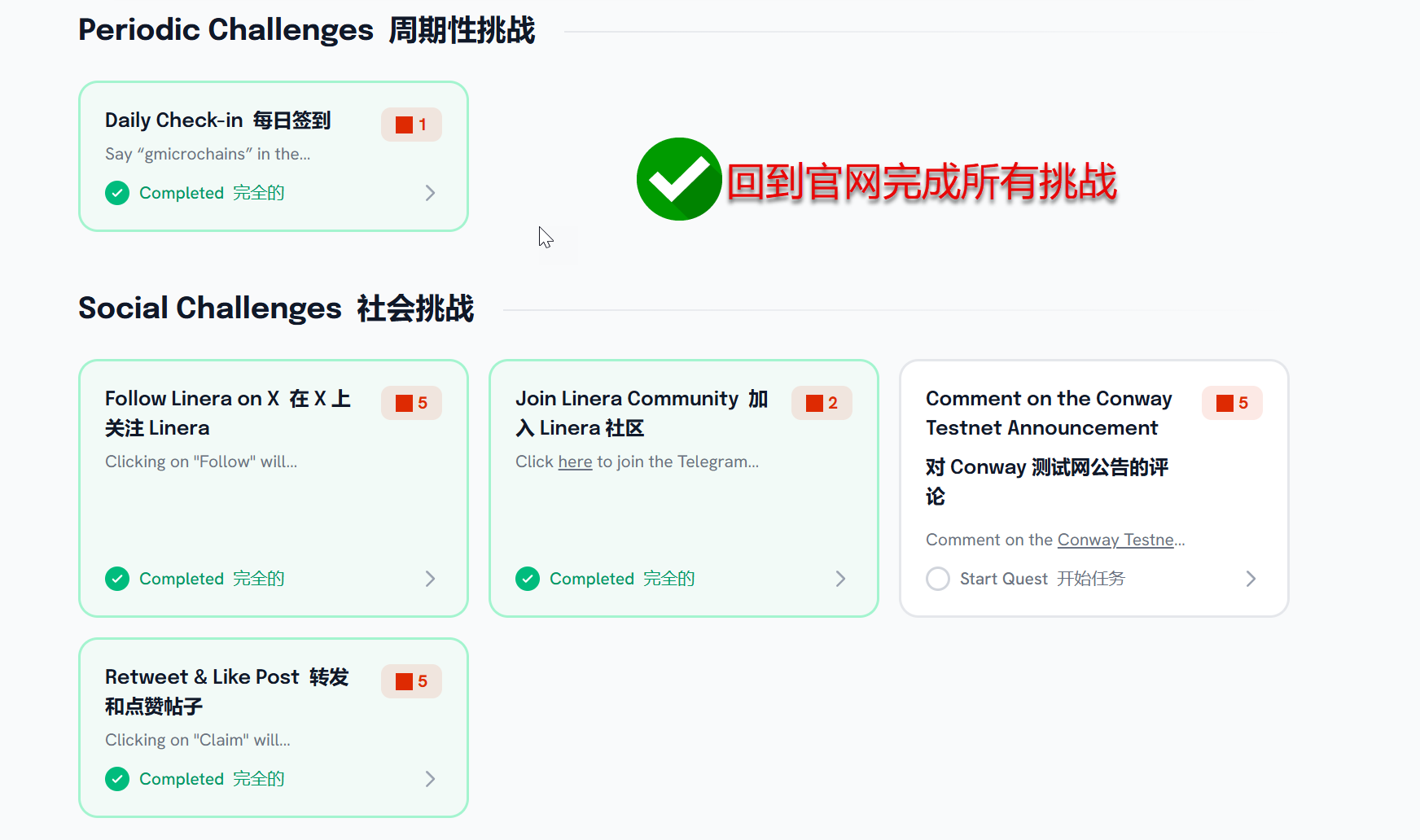Click the red points badge on Daily Check-in
The height and width of the screenshot is (840, 1420).
[411, 125]
